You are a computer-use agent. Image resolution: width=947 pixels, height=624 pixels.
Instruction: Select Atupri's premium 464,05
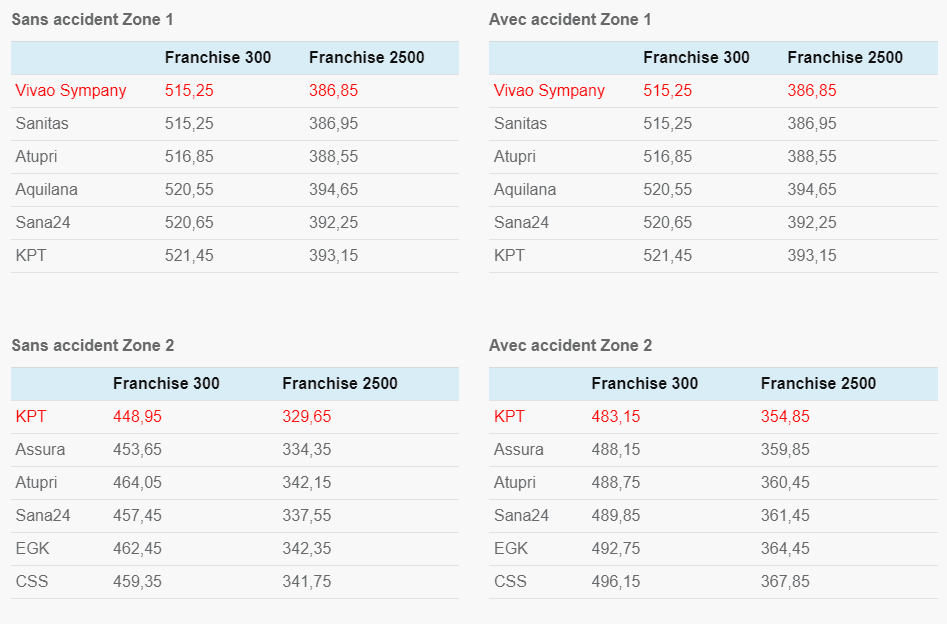(137, 483)
